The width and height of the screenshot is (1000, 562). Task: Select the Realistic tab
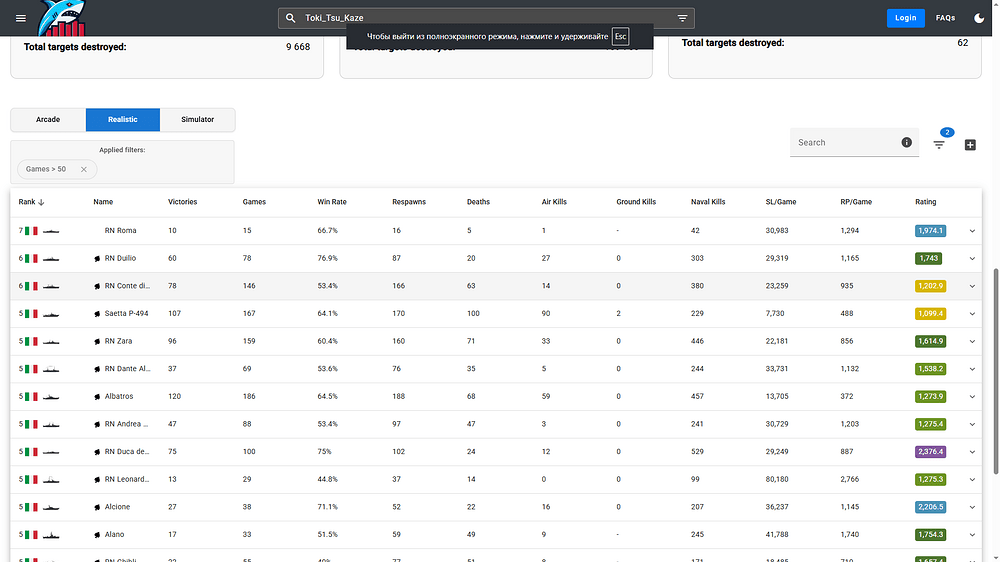tap(122, 119)
